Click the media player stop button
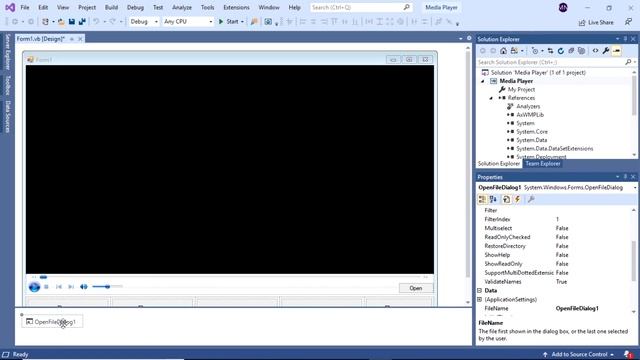The image size is (640, 360). click(x=47, y=287)
